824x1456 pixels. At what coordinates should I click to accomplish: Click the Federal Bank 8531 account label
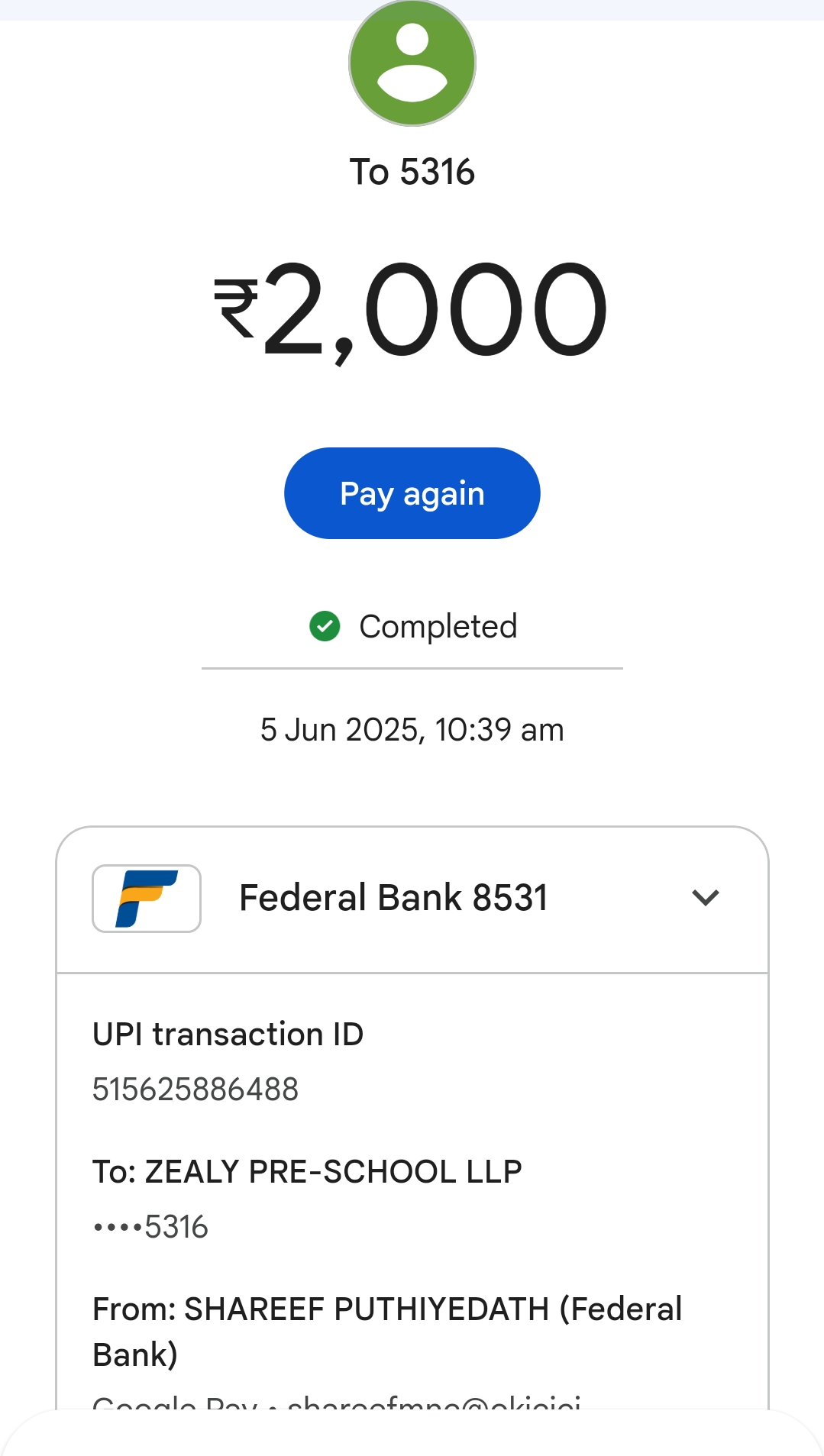[393, 898]
